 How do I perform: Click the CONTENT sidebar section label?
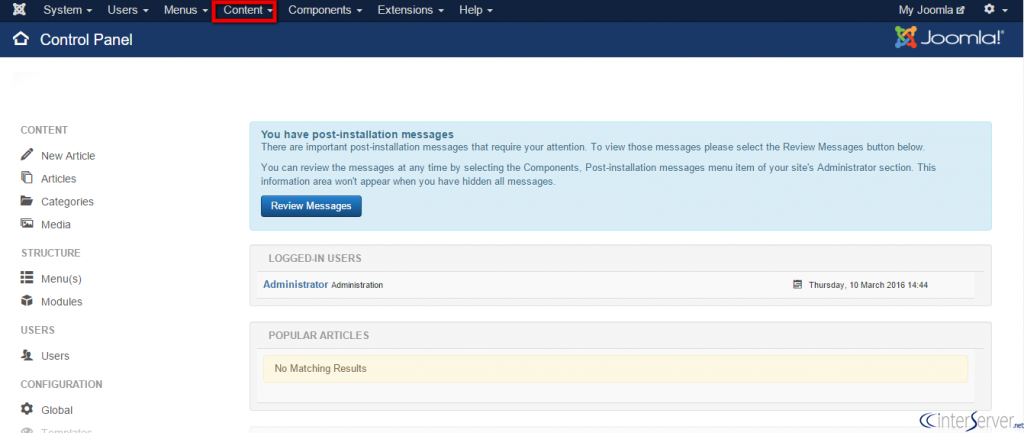(44, 130)
